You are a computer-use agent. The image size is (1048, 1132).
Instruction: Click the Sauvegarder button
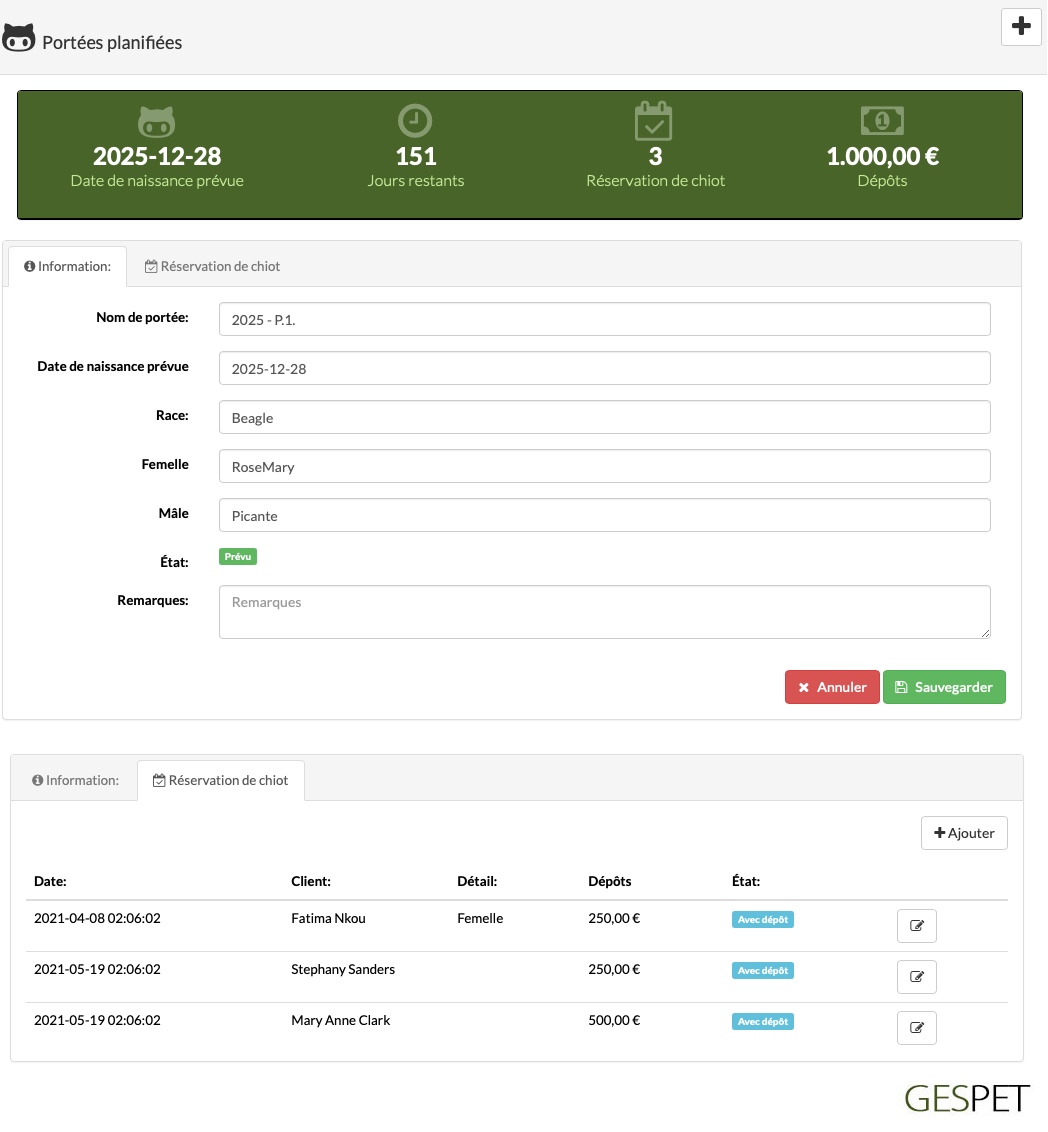coord(944,687)
